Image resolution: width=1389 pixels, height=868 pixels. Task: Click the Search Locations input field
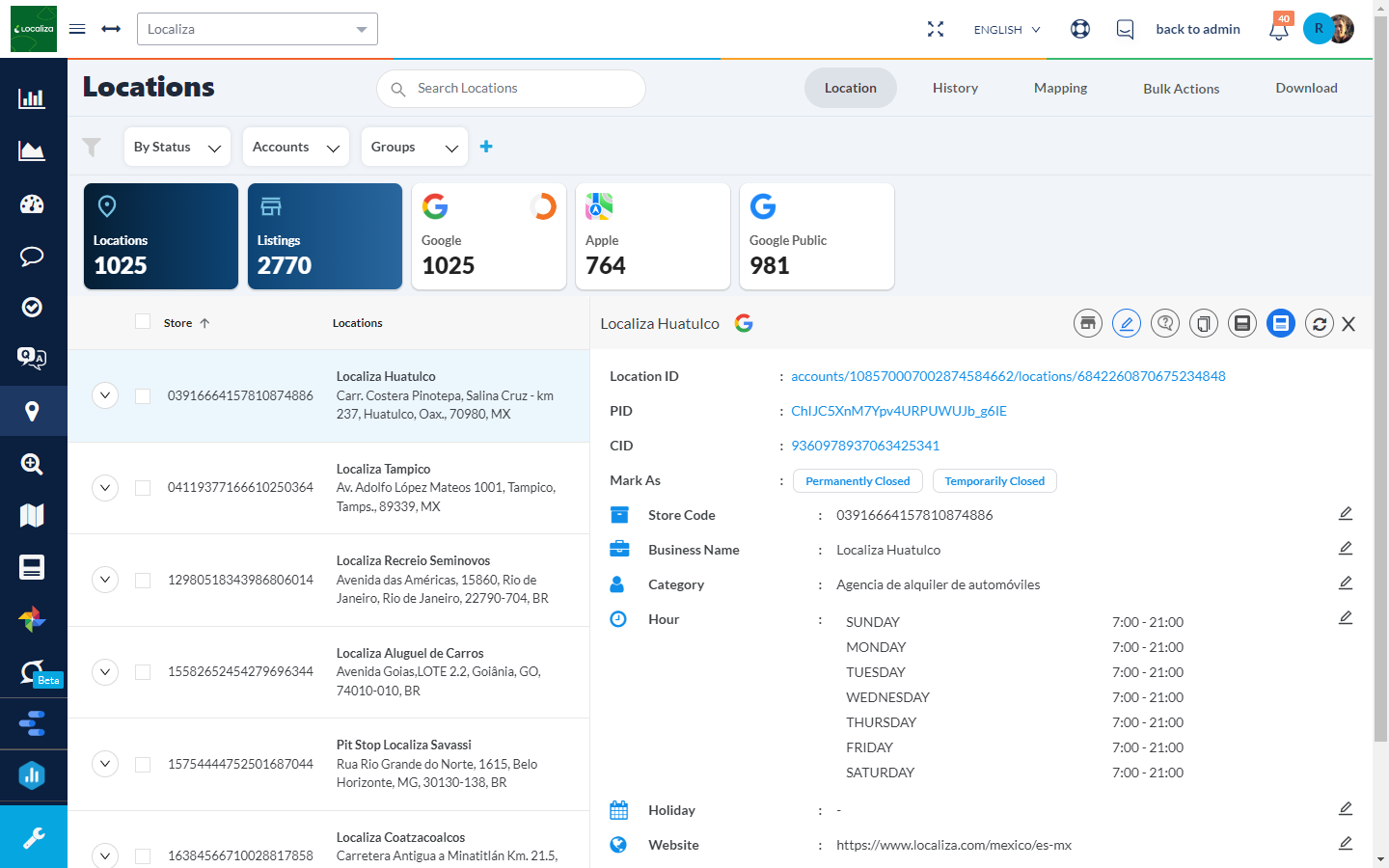tap(511, 89)
